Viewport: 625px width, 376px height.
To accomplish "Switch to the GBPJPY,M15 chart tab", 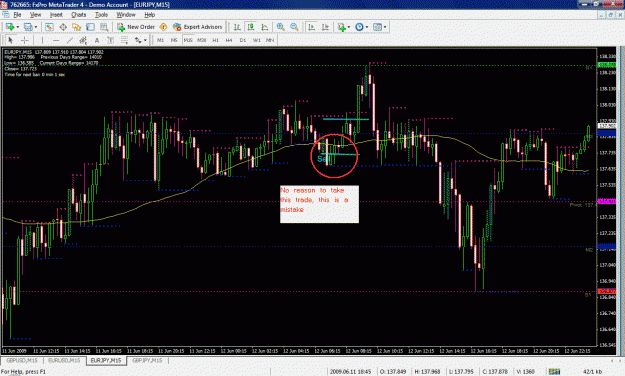I will (147, 360).
